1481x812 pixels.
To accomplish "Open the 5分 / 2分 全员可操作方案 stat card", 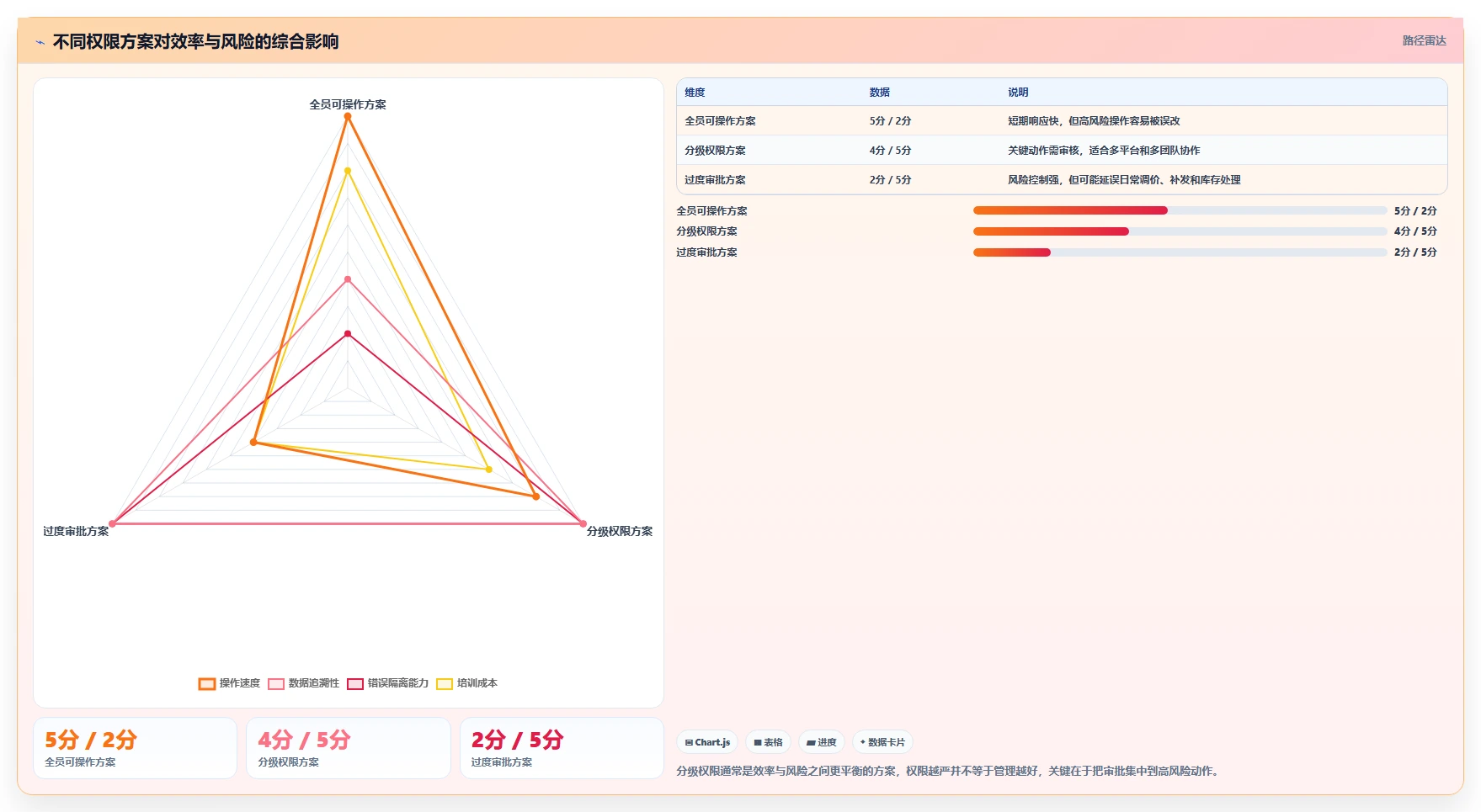I will (x=135, y=748).
